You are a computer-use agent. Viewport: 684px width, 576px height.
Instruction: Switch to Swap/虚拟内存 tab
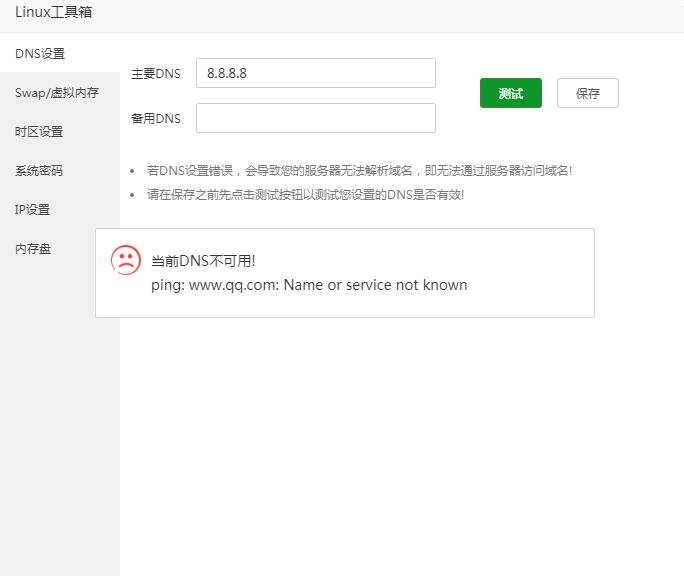[x=57, y=93]
